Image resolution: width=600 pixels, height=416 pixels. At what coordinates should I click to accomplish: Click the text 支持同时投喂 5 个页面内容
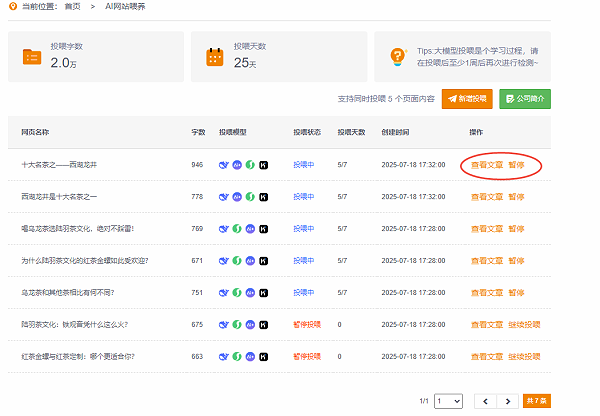[x=386, y=99]
